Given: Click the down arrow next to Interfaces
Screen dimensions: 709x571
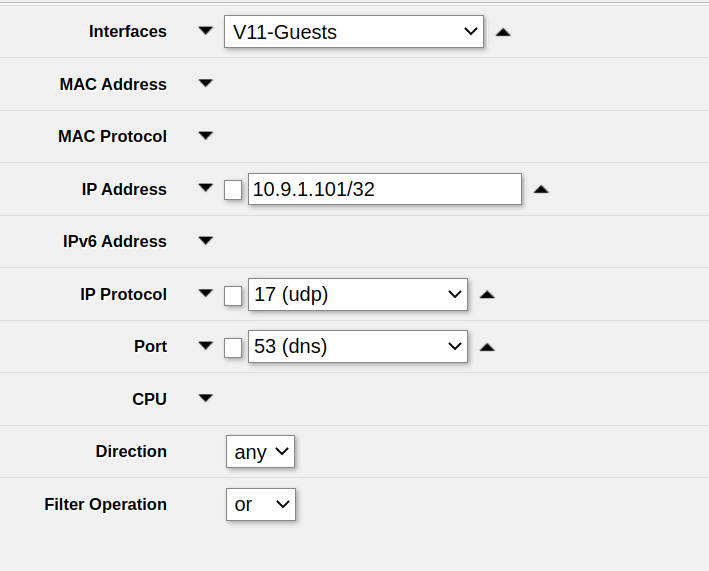Looking at the screenshot, I should pyautogui.click(x=206, y=31).
